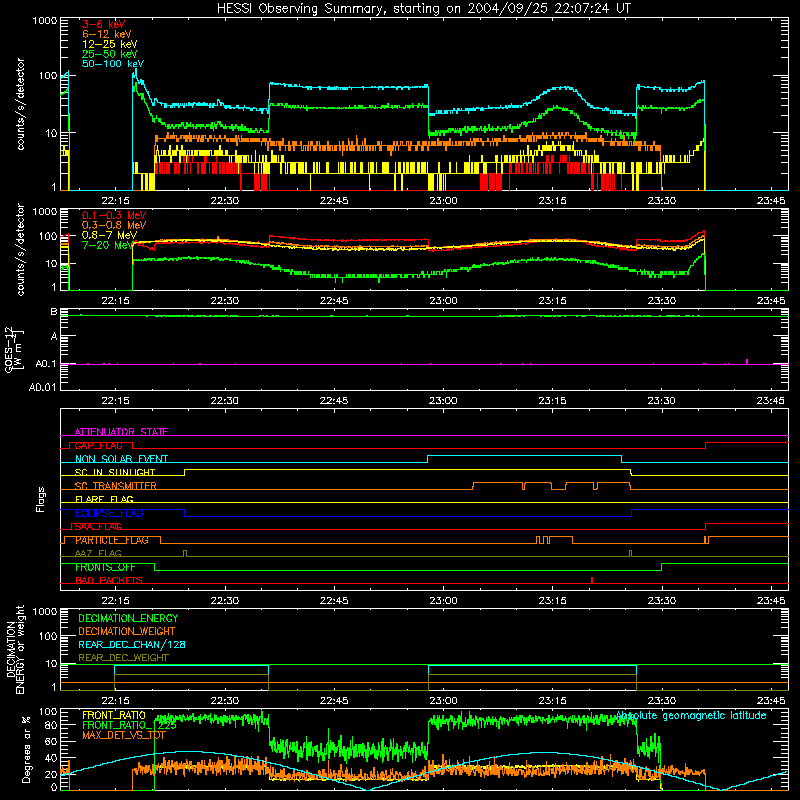This screenshot has height=800, width=800.
Task: Select the 3-6 keV legend label
Action: click(x=104, y=24)
